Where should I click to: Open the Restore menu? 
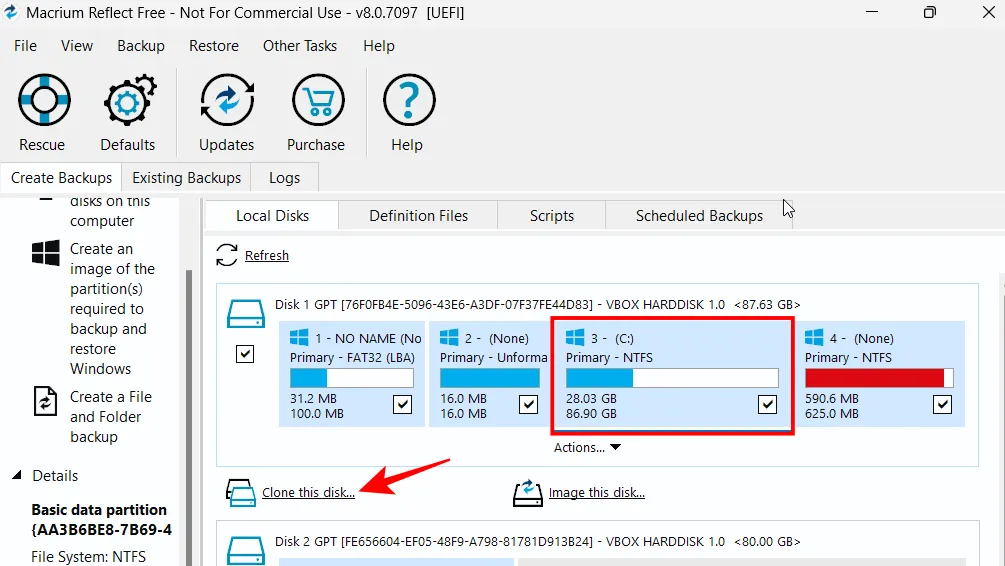[x=214, y=46]
